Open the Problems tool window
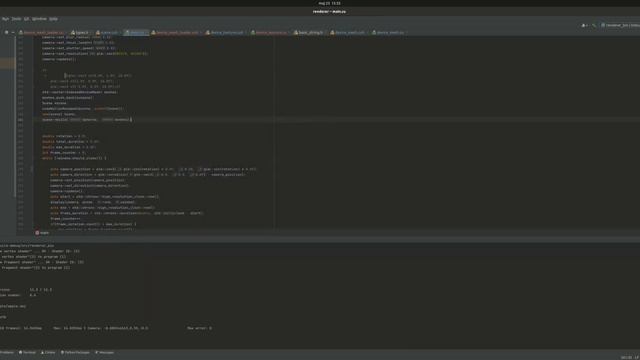640x360 pixels. [x=6, y=352]
